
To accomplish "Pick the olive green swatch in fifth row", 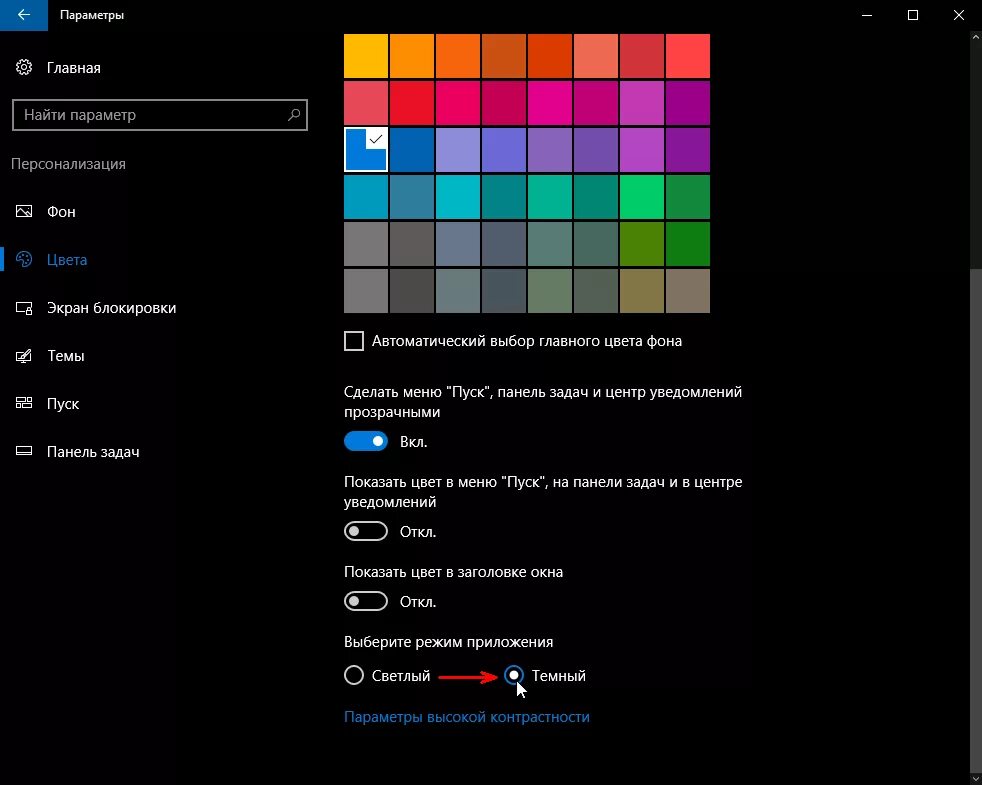I will click(642, 244).
